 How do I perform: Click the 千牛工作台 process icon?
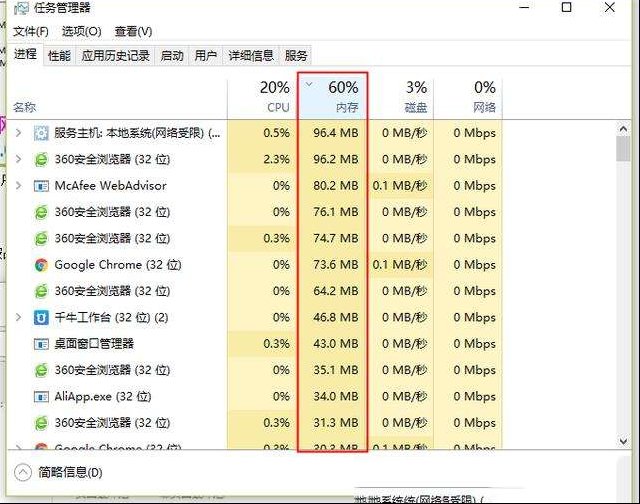coord(41,318)
